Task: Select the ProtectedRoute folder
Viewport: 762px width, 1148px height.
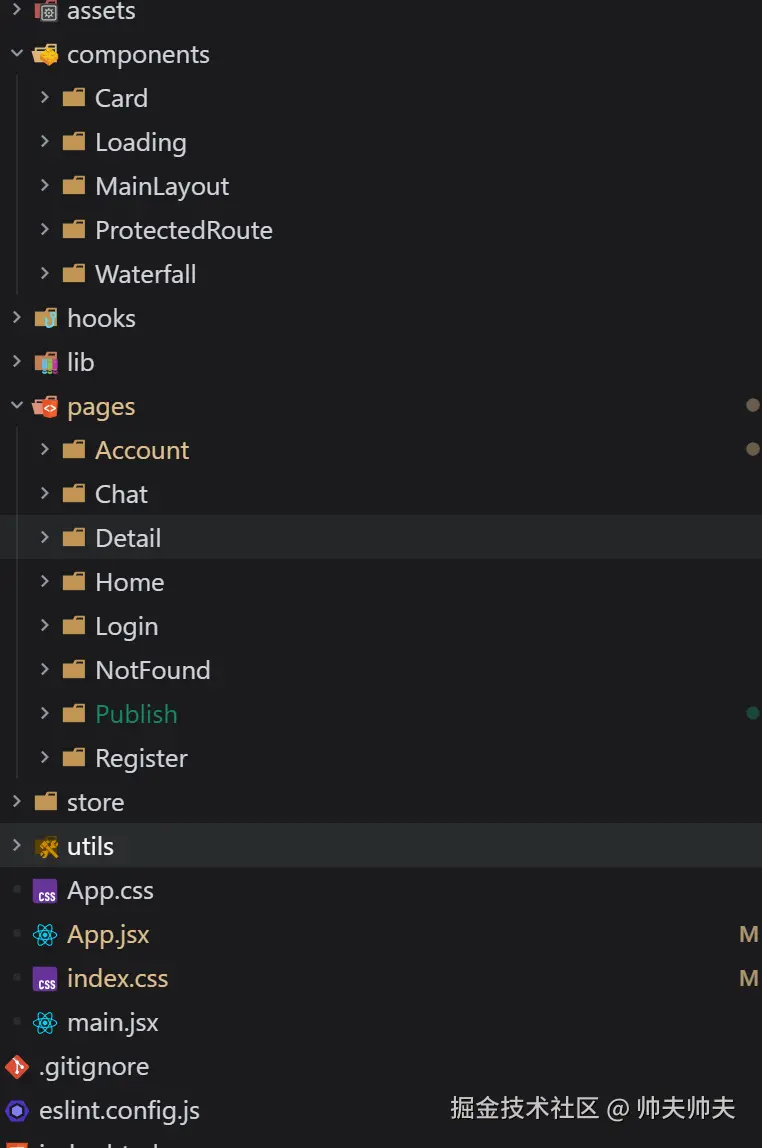Action: pos(183,230)
